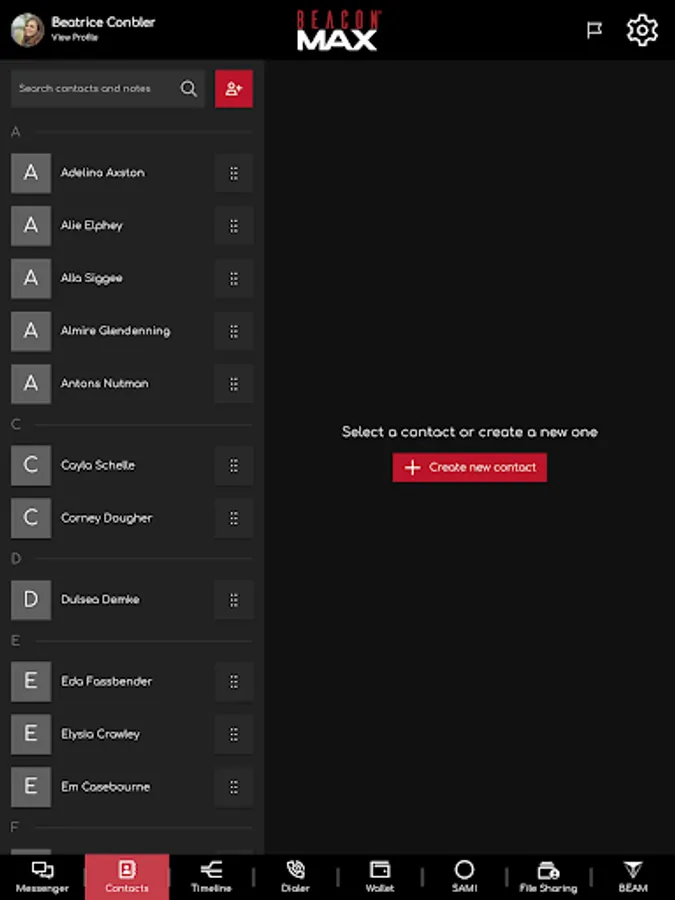Screen dimensions: 675x900
Task: Switch to Wallet tab
Action: [x=379, y=877]
